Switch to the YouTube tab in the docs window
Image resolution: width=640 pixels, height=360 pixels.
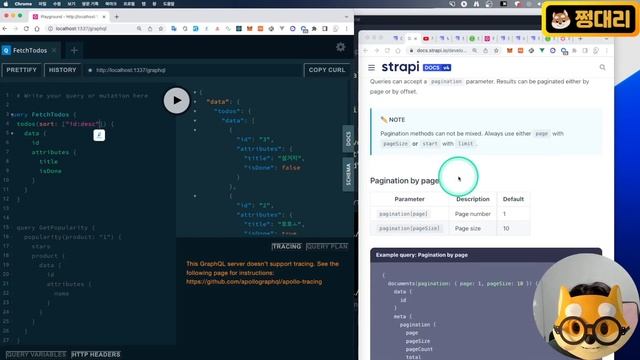[x=427, y=38]
